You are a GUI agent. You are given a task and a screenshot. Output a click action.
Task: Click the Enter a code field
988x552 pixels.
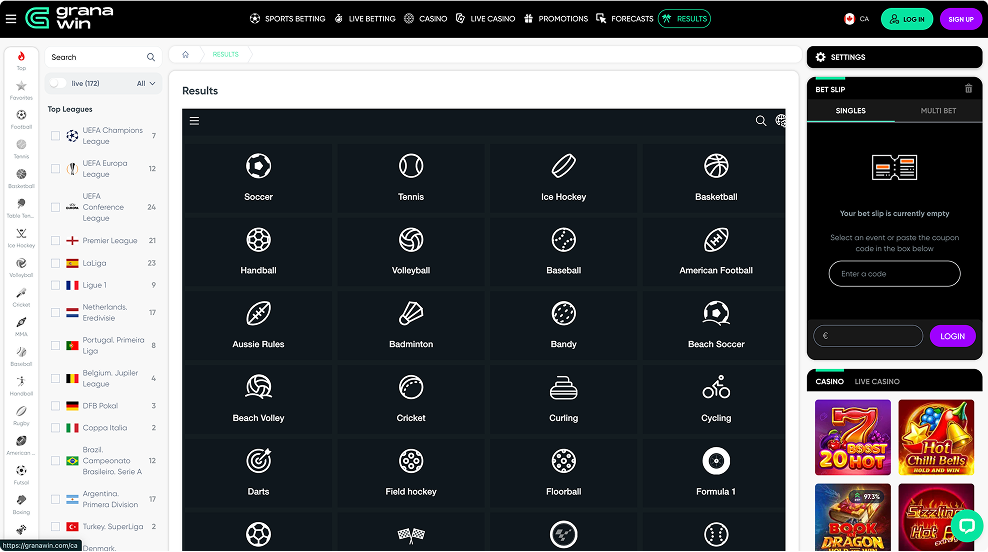[x=894, y=273]
